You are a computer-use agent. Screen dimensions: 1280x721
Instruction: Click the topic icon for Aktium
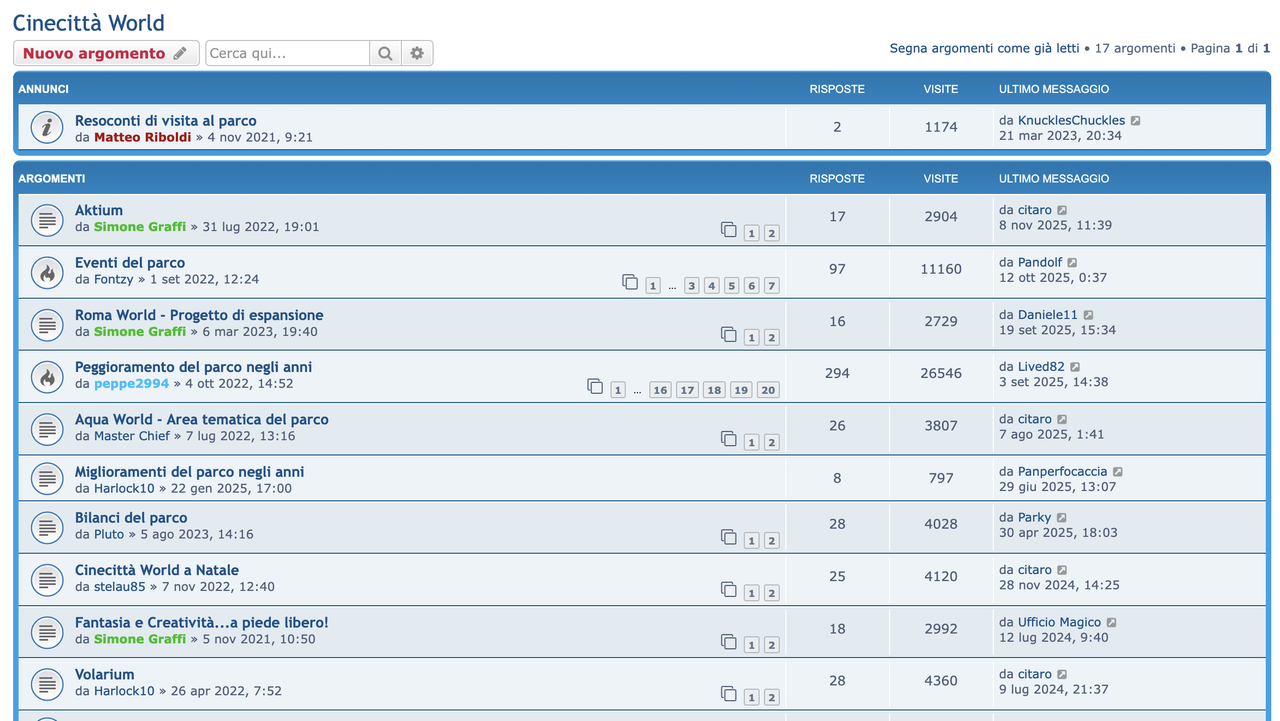[x=47, y=219]
